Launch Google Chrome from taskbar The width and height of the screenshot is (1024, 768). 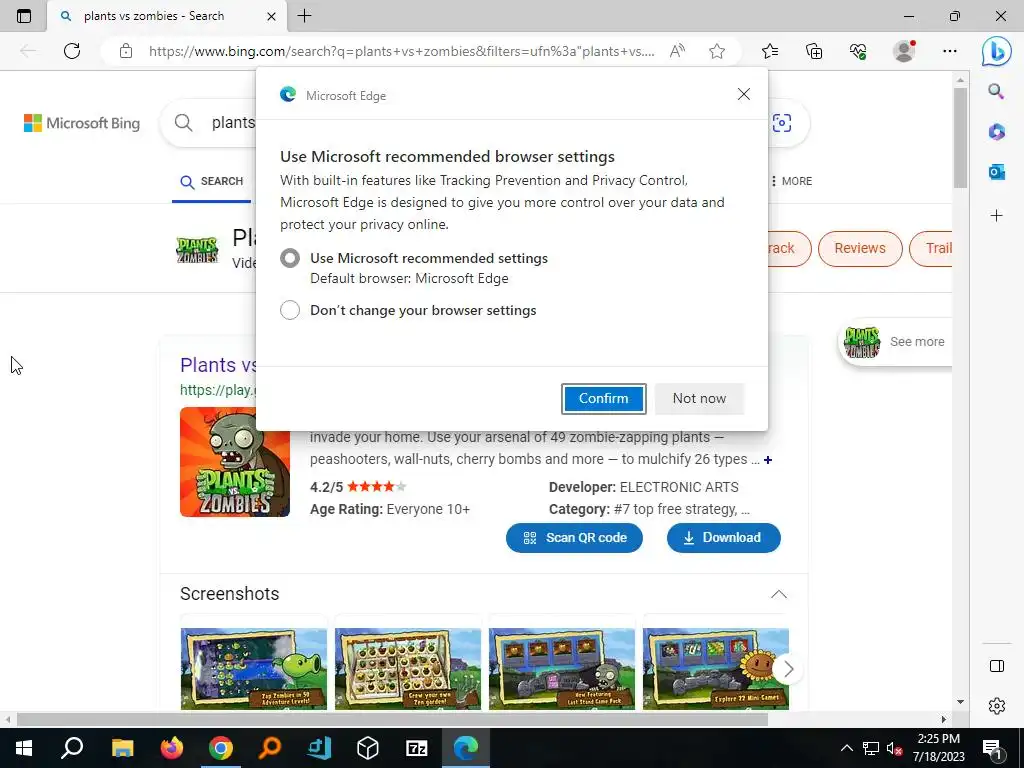pyautogui.click(x=221, y=748)
